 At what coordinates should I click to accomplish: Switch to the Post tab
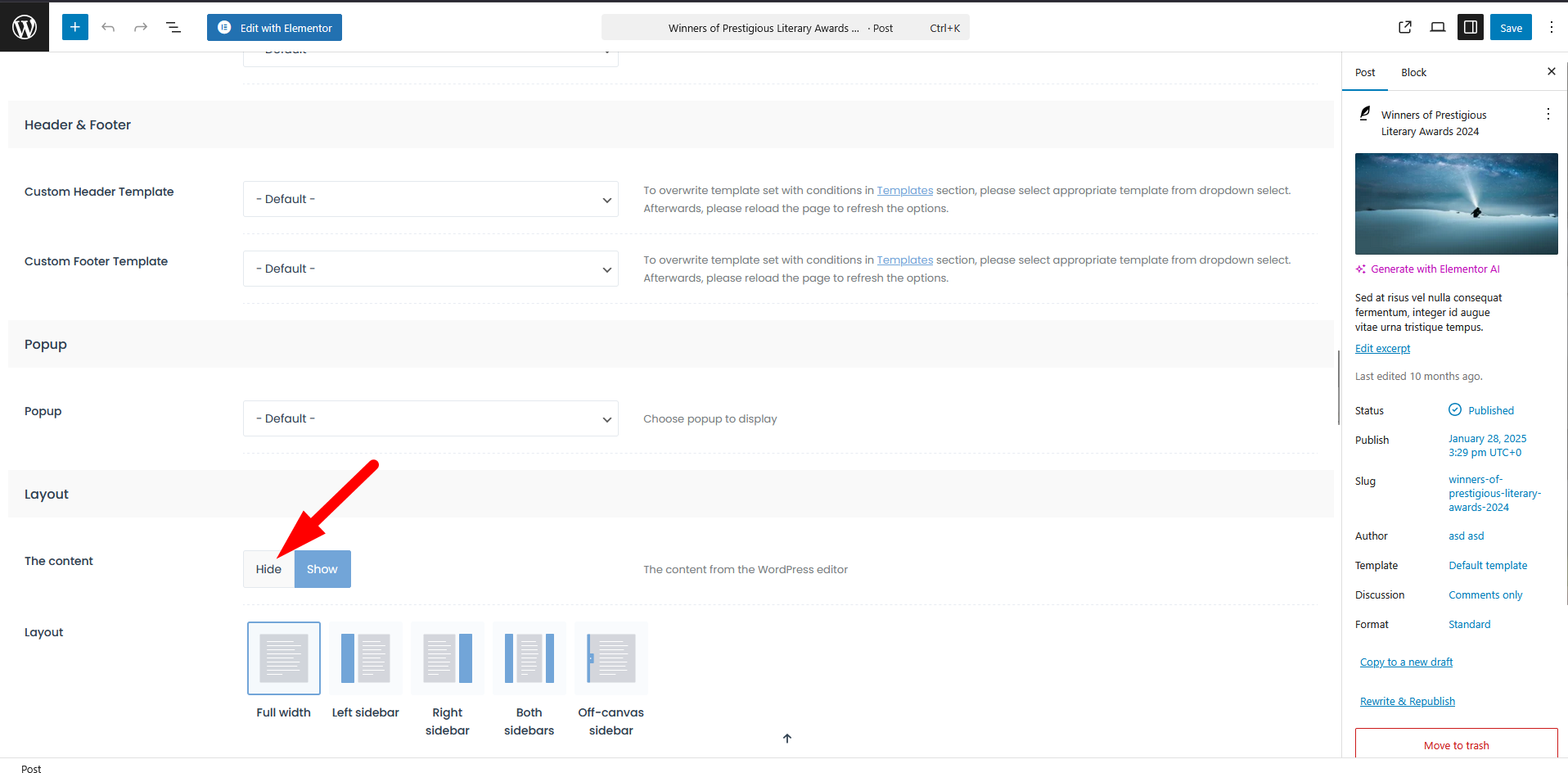pos(1365,72)
